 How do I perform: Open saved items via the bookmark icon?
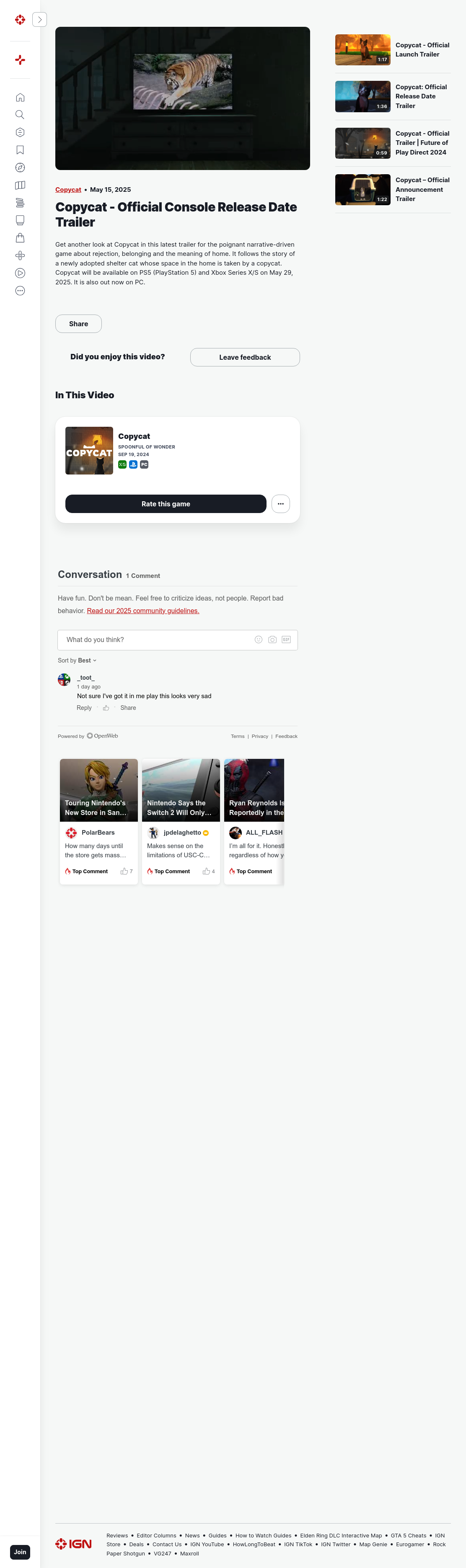click(x=20, y=150)
